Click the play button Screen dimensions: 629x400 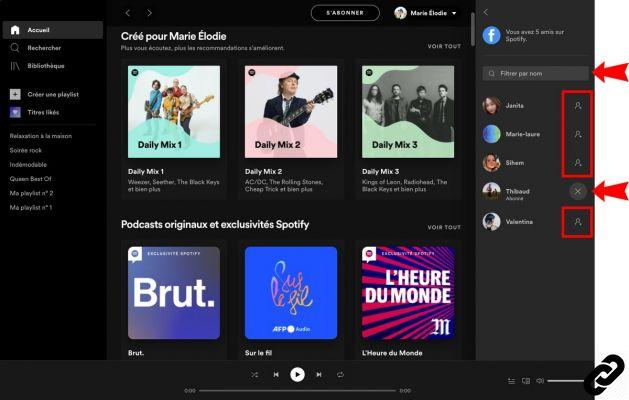pyautogui.click(x=297, y=375)
